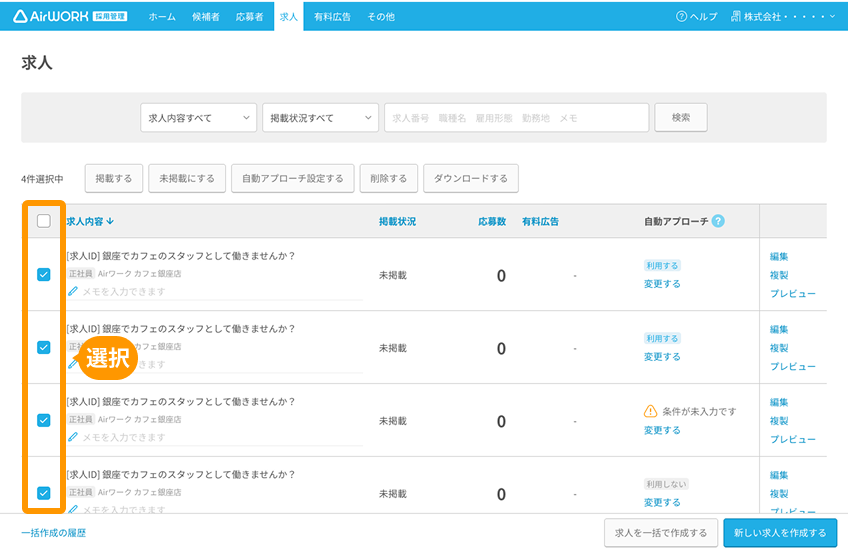Image resolution: width=848 pixels, height=552 pixels.
Task: Click the ダウンロードする button
Action: [x=471, y=178]
